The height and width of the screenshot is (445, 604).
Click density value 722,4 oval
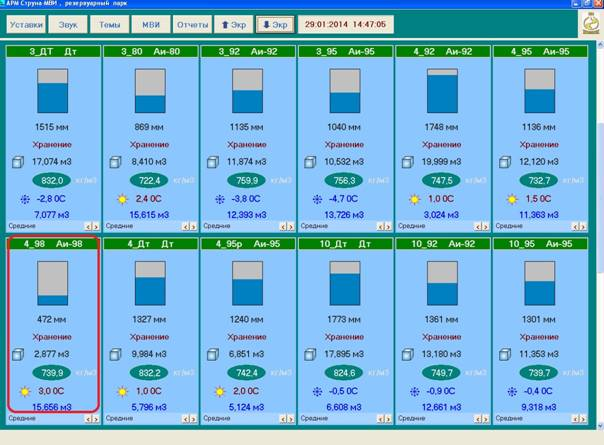click(x=149, y=180)
